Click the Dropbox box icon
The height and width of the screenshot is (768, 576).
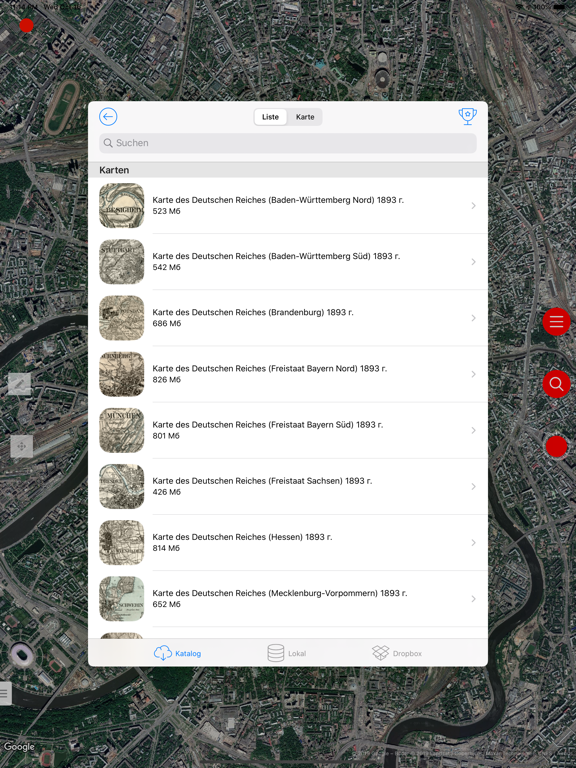click(381, 653)
